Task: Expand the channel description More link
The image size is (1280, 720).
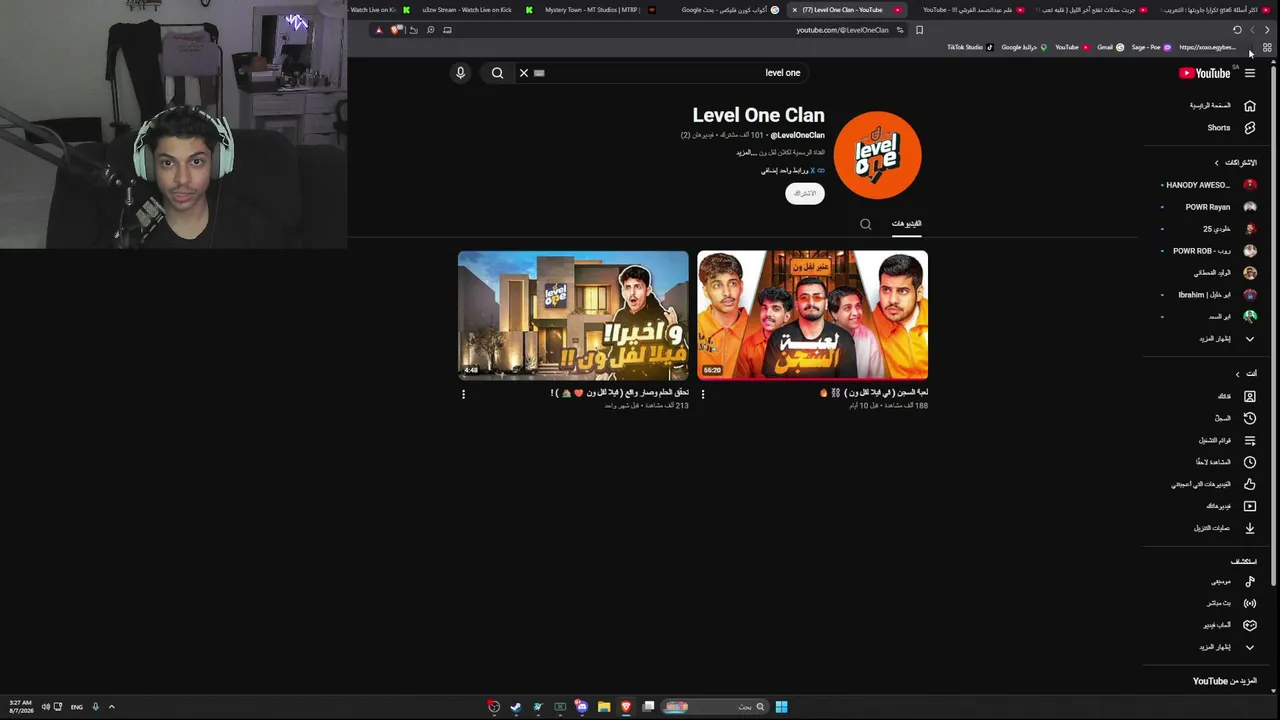Action: (x=744, y=152)
